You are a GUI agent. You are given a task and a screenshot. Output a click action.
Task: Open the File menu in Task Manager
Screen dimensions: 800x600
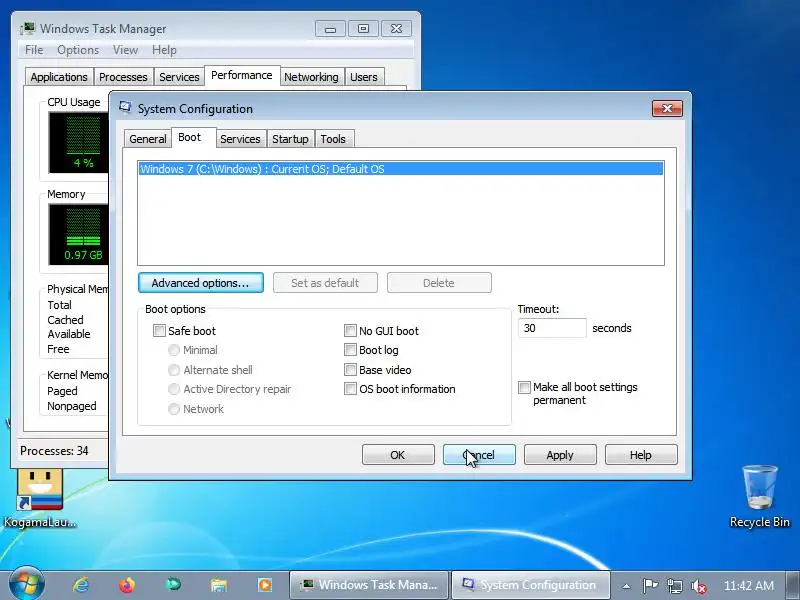click(34, 50)
